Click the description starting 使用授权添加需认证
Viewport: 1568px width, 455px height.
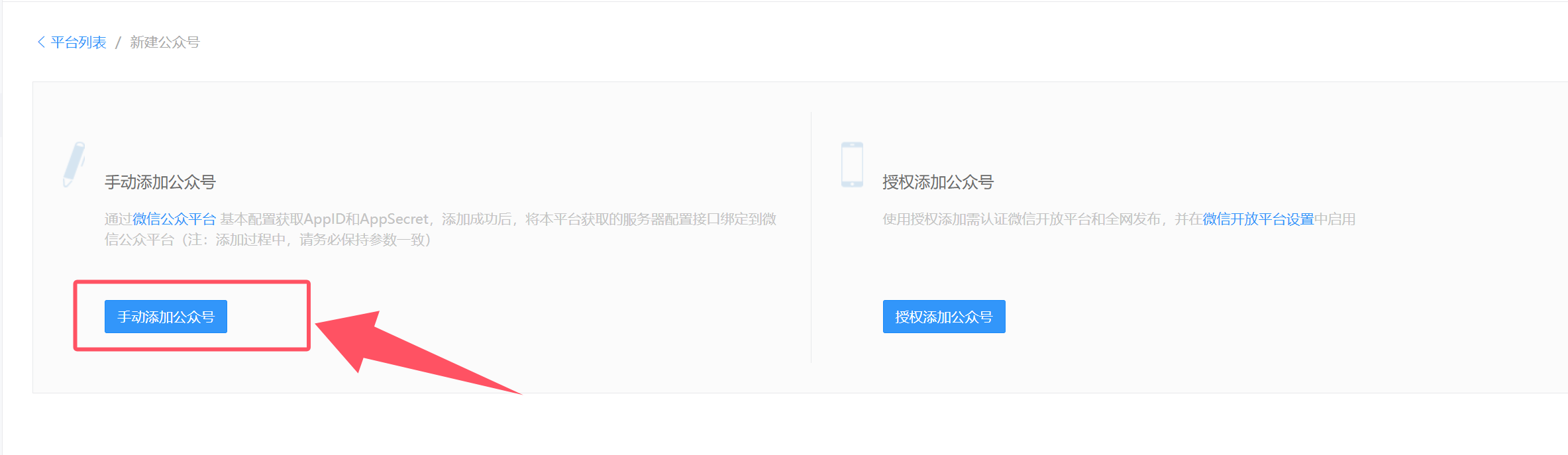[x=1119, y=219]
